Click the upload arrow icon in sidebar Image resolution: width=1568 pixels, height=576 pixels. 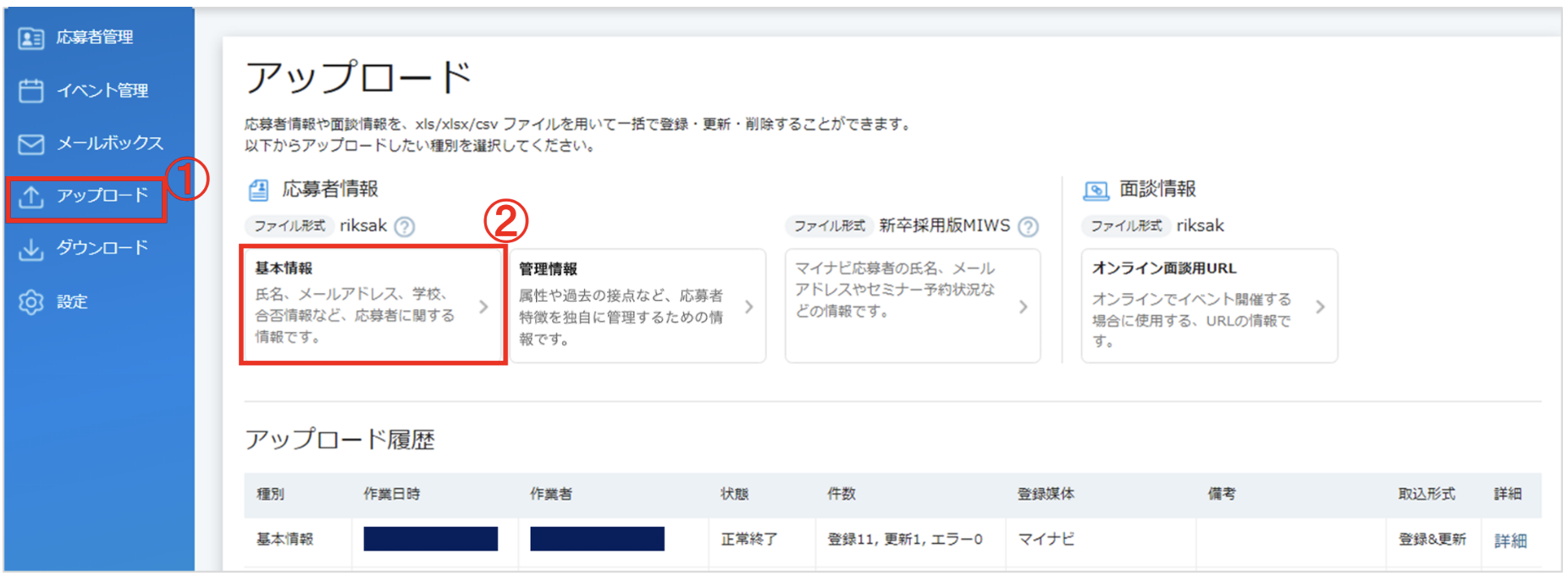(x=31, y=197)
